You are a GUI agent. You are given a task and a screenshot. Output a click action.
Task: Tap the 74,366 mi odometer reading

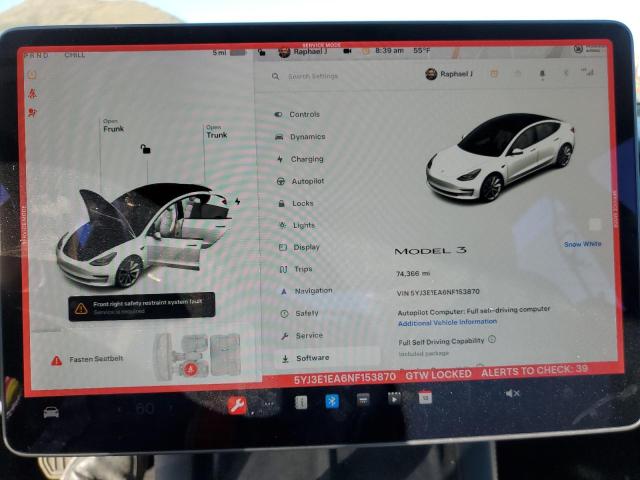(413, 273)
